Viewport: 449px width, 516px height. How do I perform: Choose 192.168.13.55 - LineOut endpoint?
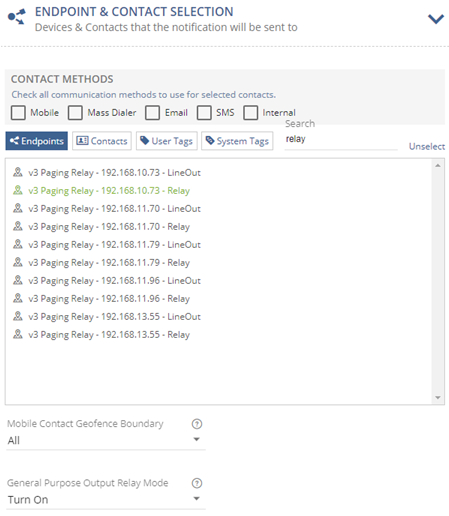(114, 317)
